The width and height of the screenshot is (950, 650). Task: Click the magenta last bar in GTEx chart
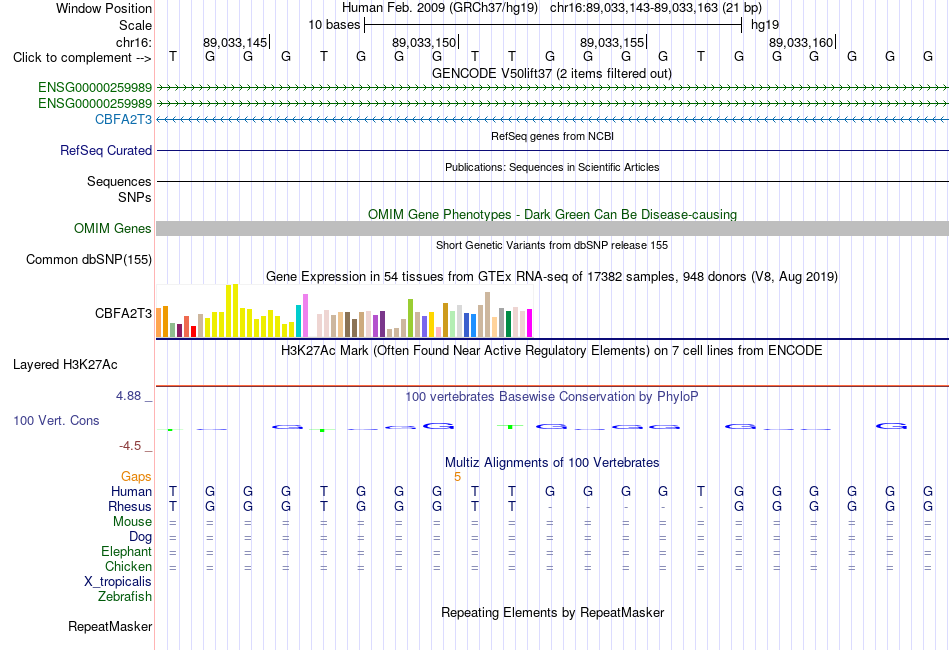[x=530, y=323]
